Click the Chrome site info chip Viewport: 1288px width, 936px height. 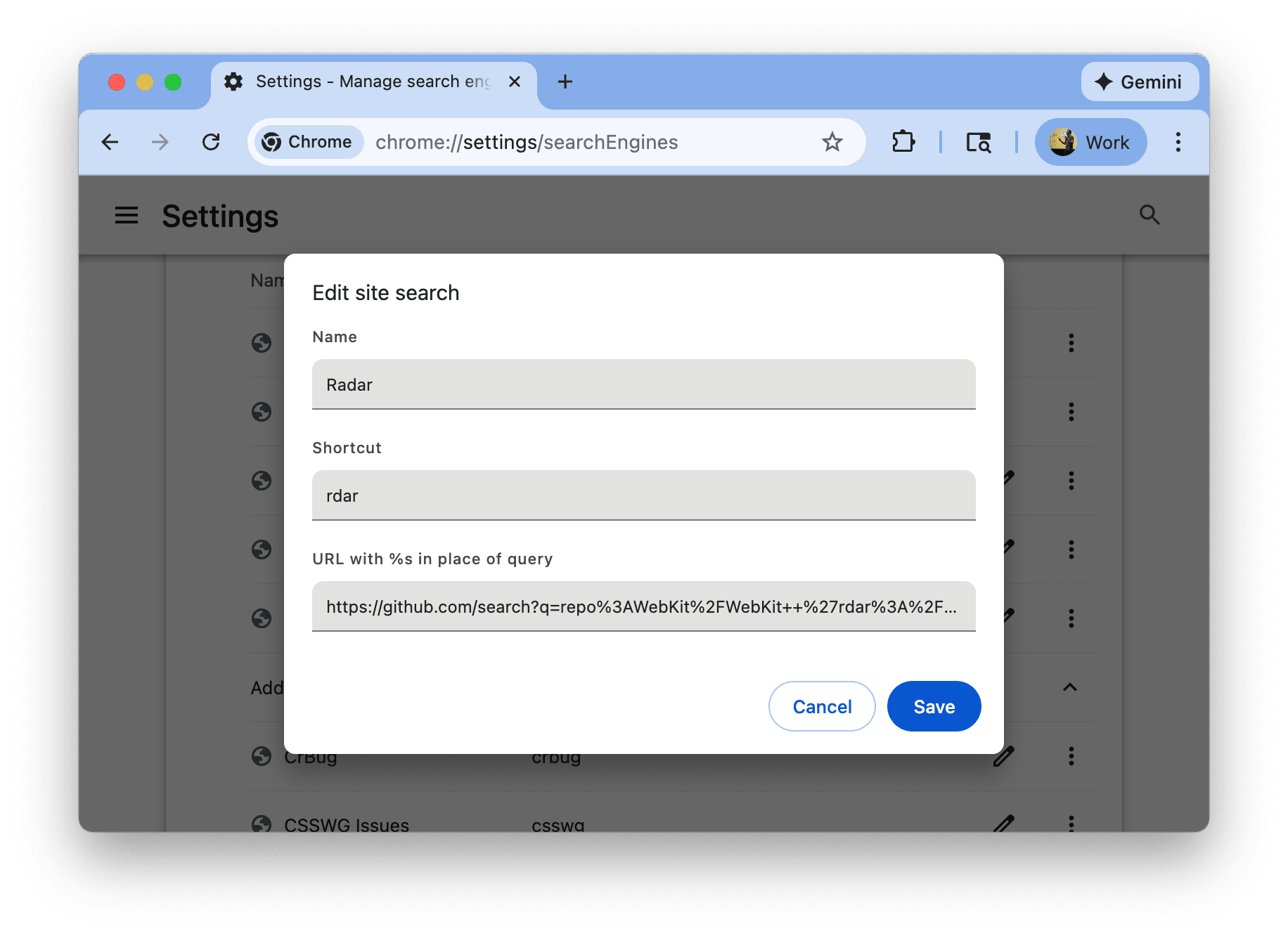pos(308,141)
